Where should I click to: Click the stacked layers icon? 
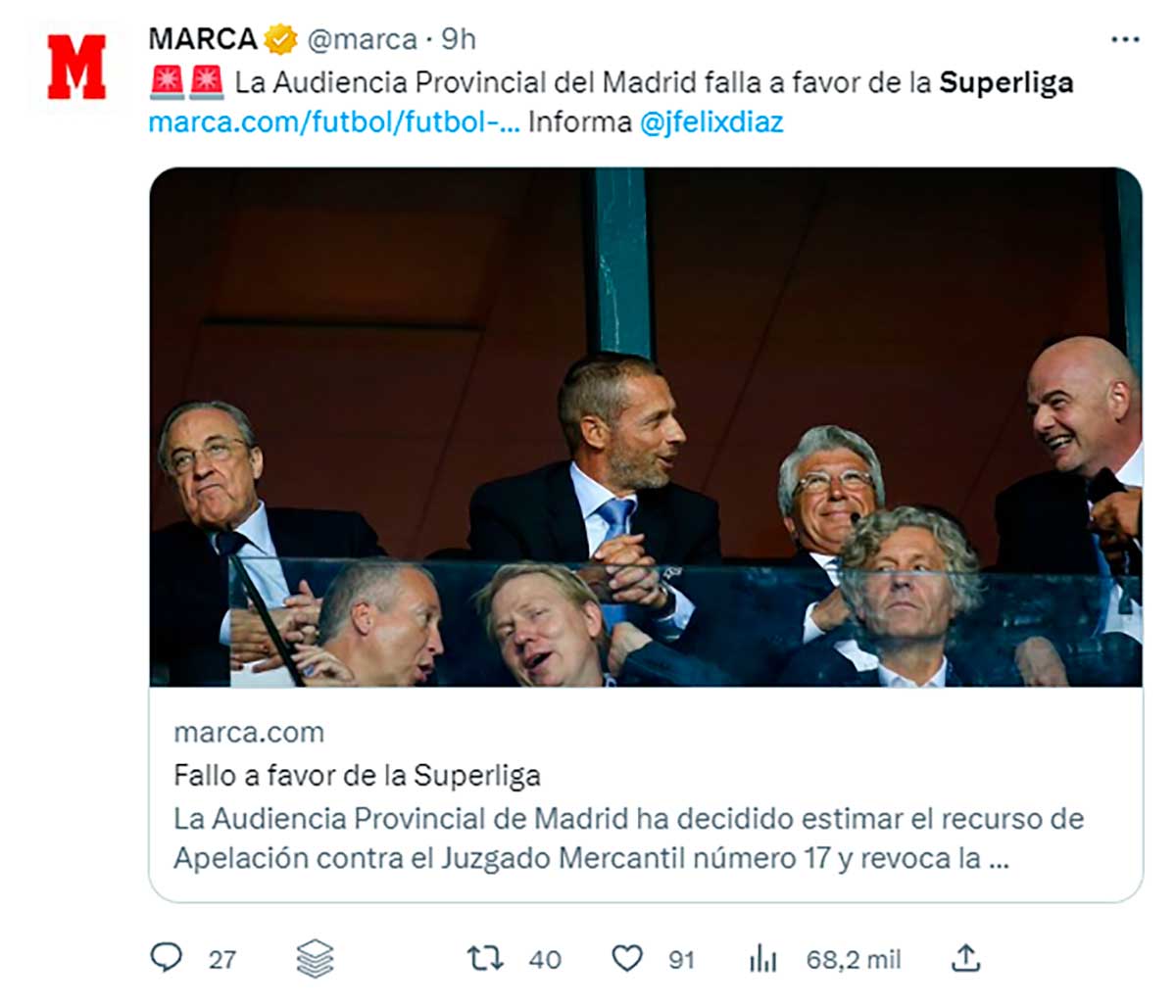tap(315, 958)
